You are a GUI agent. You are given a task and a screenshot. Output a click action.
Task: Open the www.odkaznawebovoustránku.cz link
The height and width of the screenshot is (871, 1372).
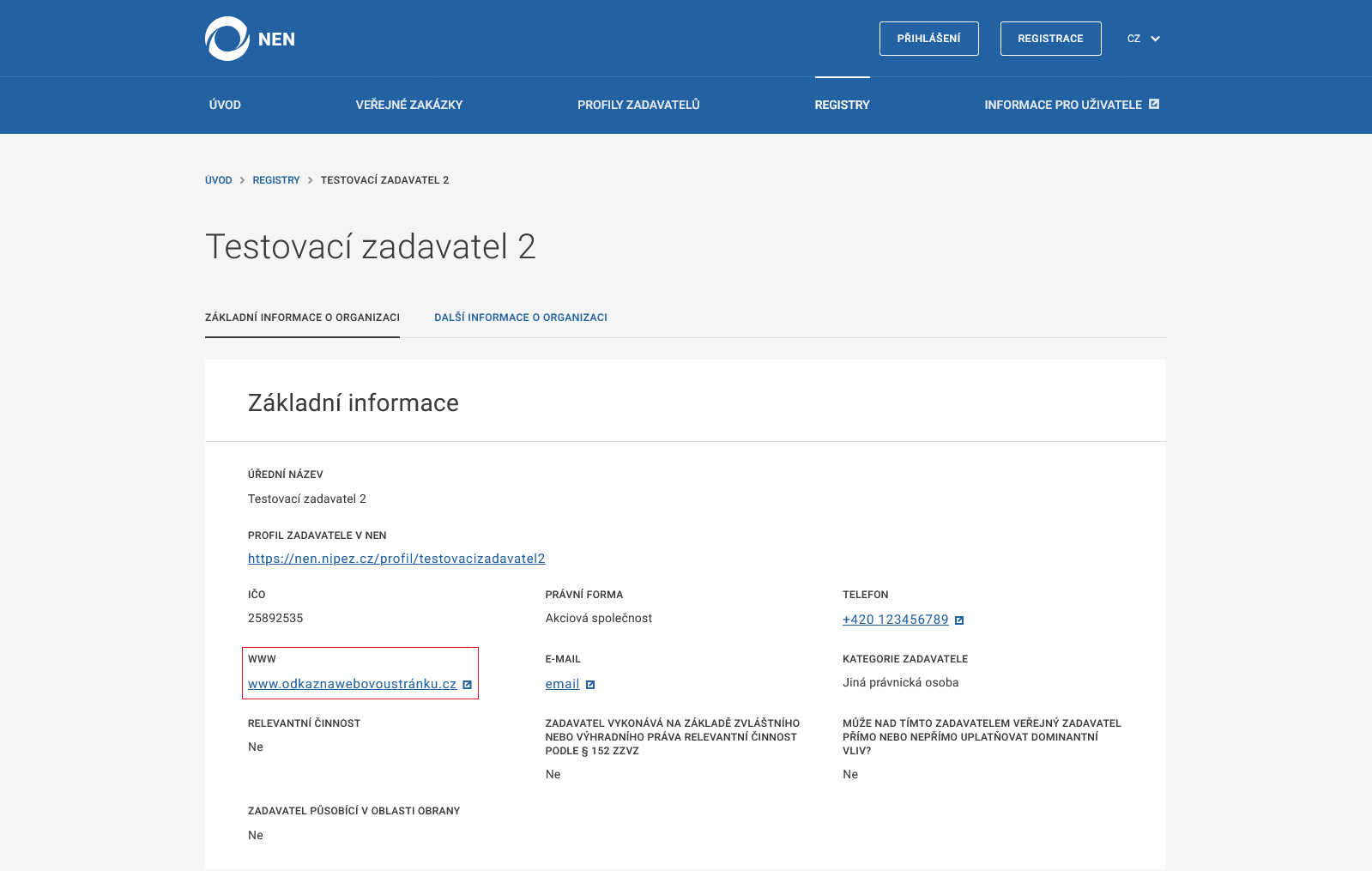point(352,684)
